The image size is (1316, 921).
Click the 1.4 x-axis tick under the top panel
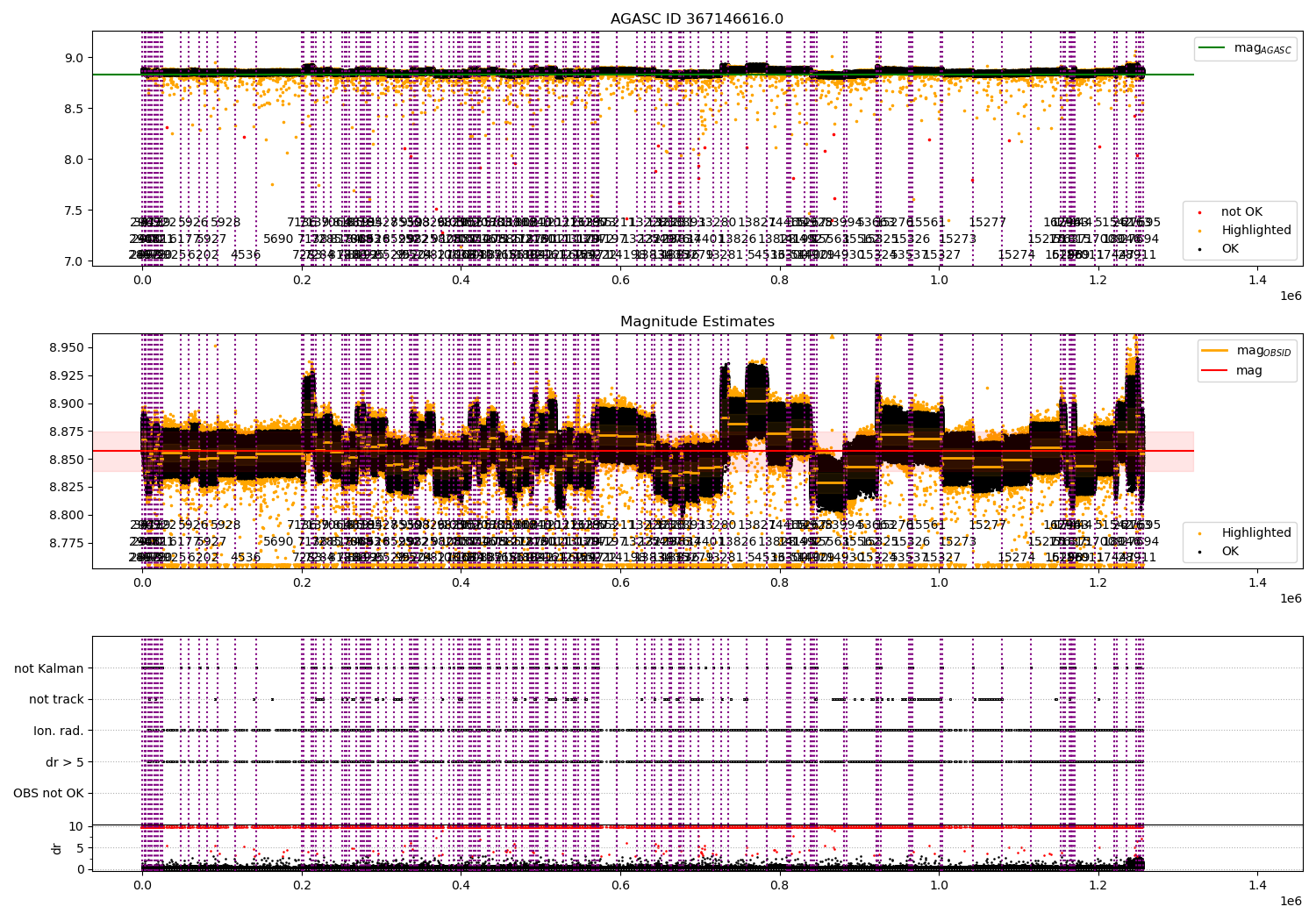coord(1257,280)
